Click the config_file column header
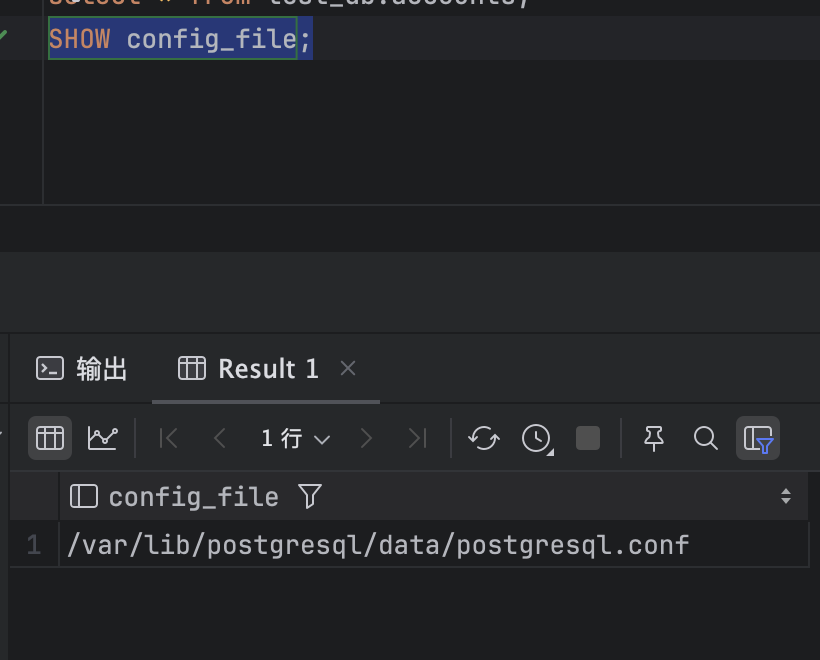This screenshot has height=660, width=820. (193, 496)
